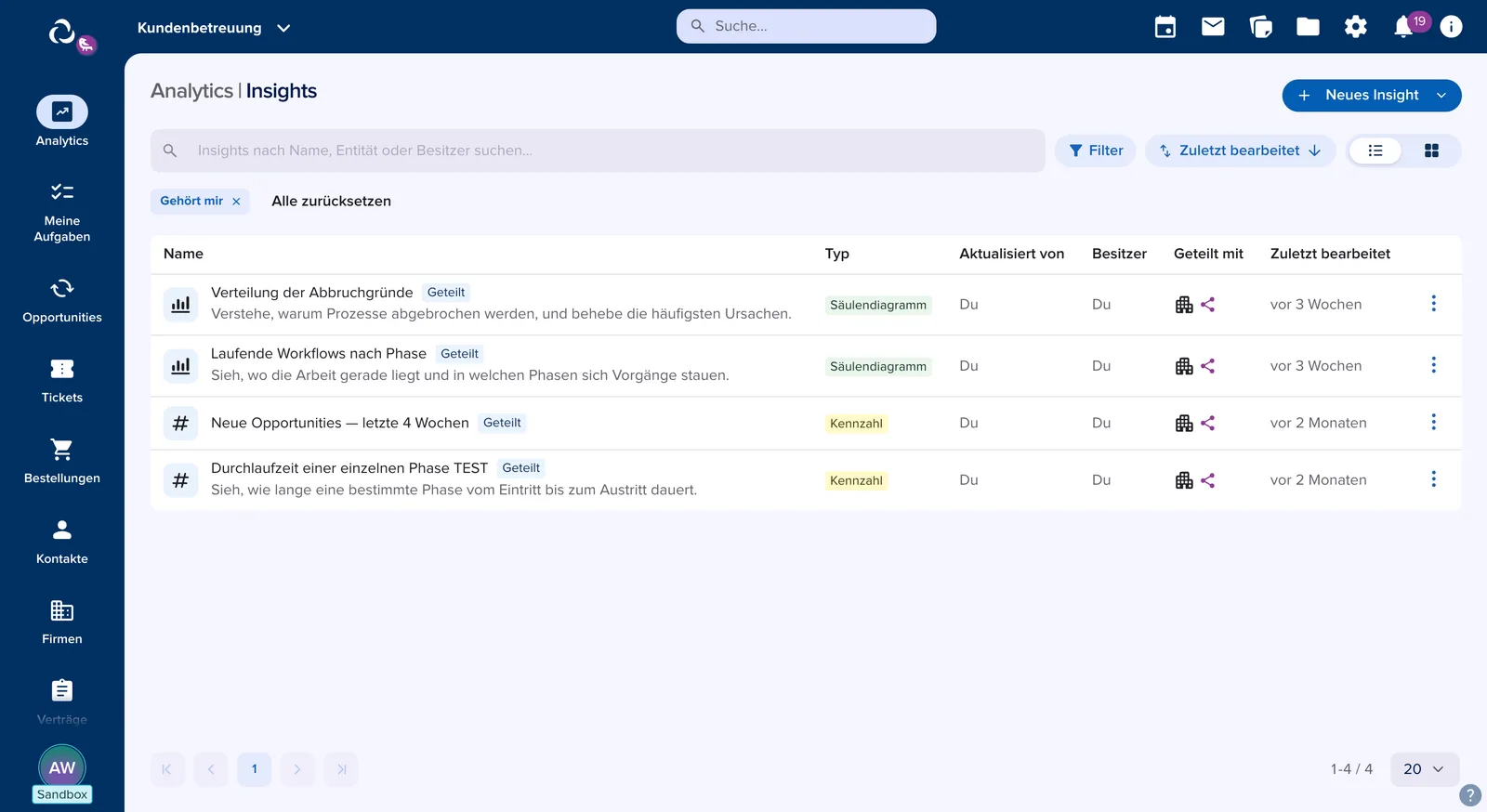Viewport: 1487px width, 812px height.
Task: Open the calendar icon in top bar
Action: coord(1165,27)
